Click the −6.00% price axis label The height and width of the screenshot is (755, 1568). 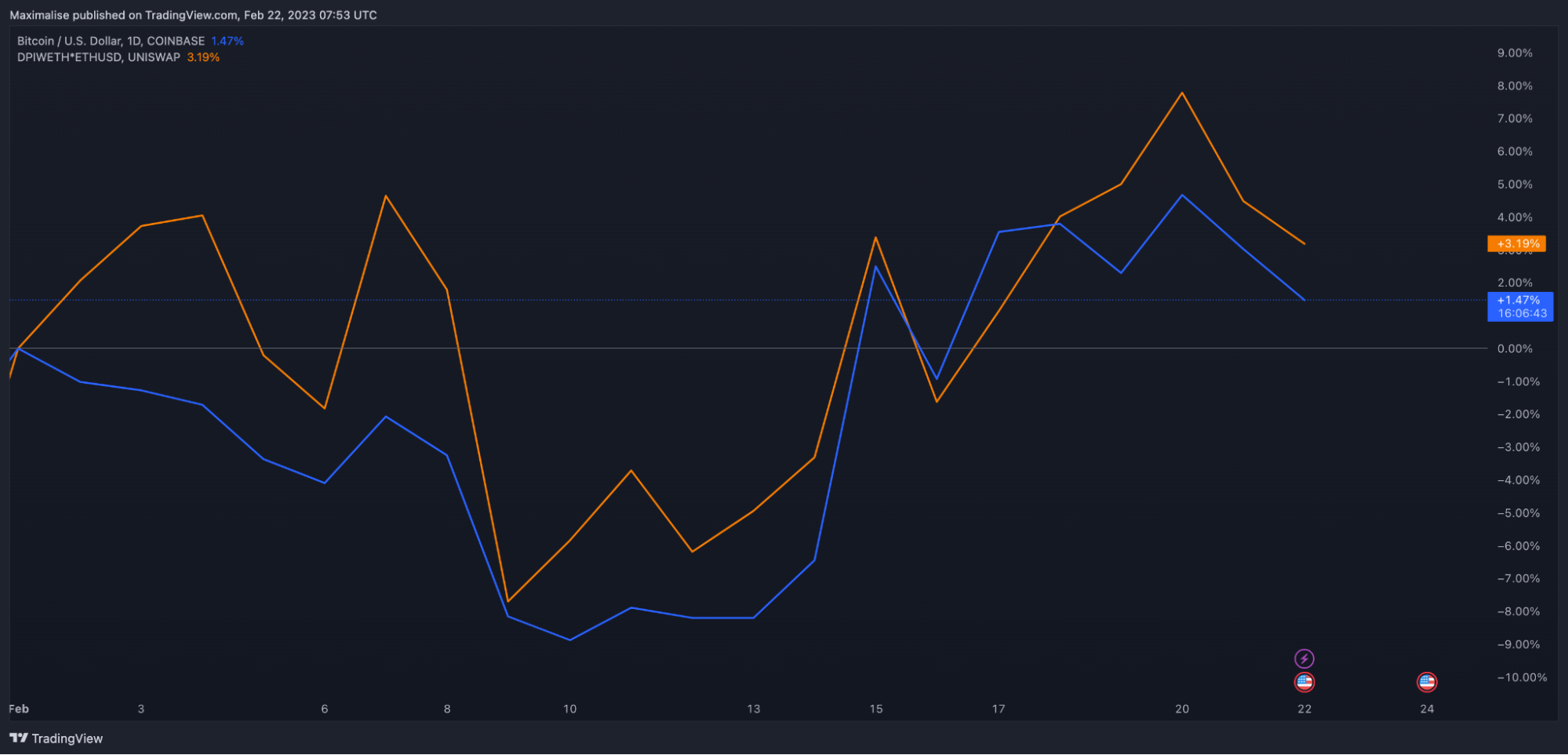1518,546
